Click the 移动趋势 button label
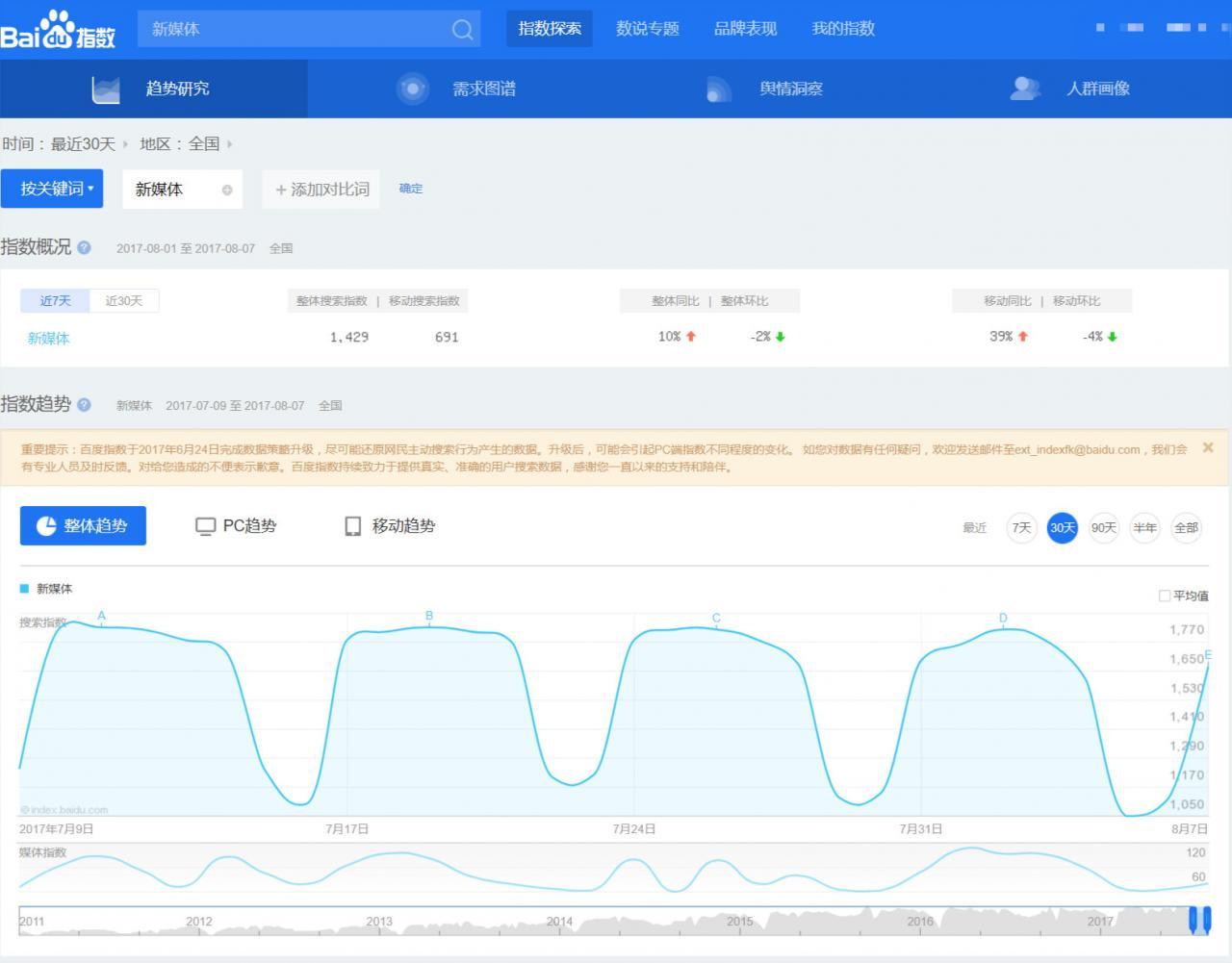Viewport: 1232px width, 963px height. [403, 526]
